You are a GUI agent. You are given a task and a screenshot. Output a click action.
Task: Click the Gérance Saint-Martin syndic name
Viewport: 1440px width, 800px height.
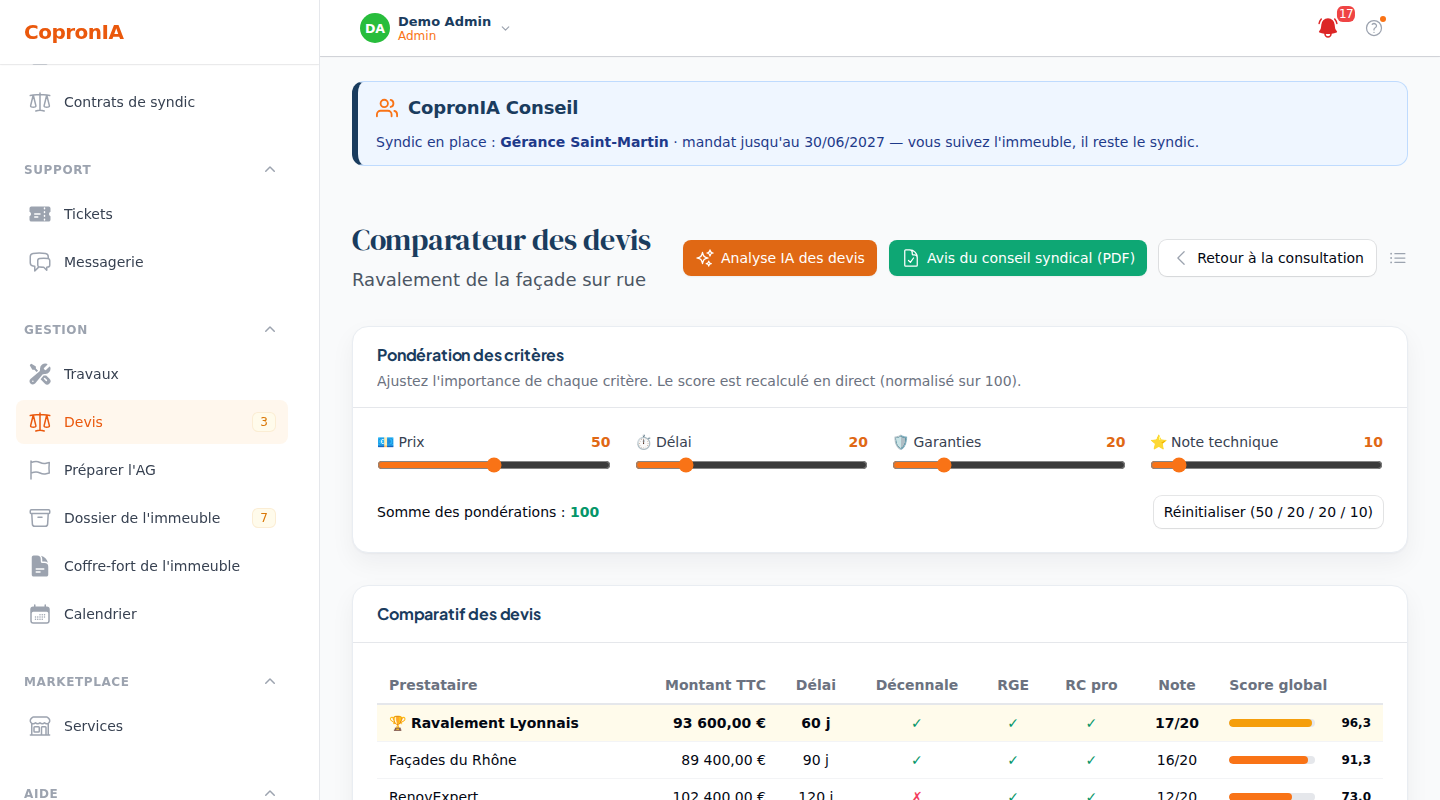tap(584, 142)
